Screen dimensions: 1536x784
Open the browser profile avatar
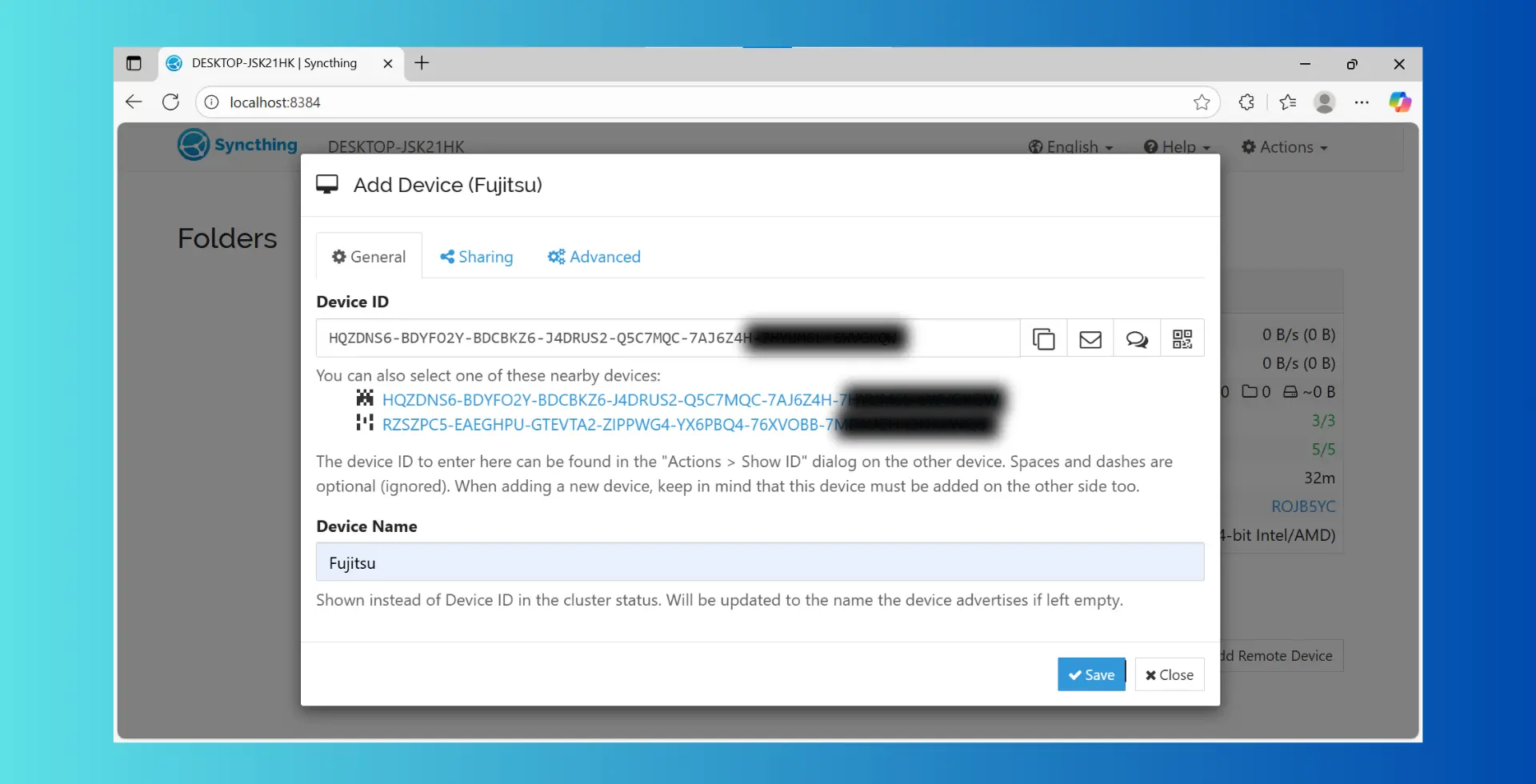tap(1324, 102)
